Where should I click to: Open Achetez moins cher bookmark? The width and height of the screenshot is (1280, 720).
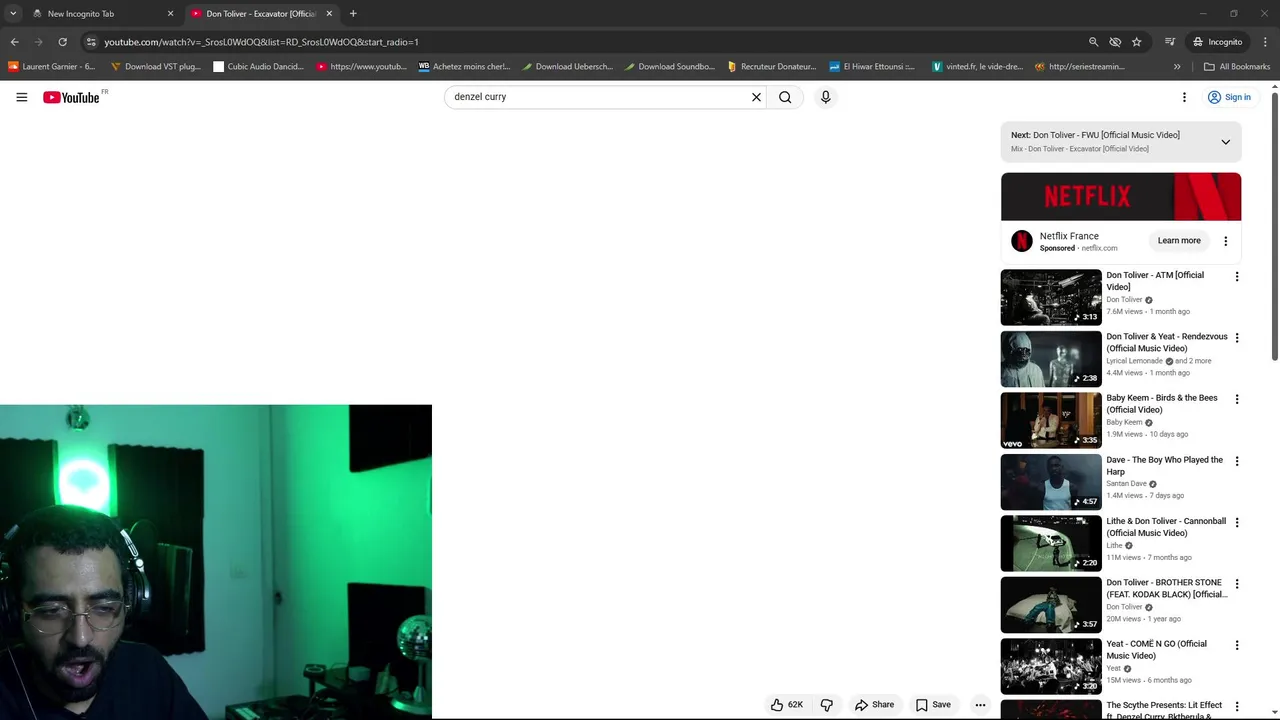click(x=464, y=67)
